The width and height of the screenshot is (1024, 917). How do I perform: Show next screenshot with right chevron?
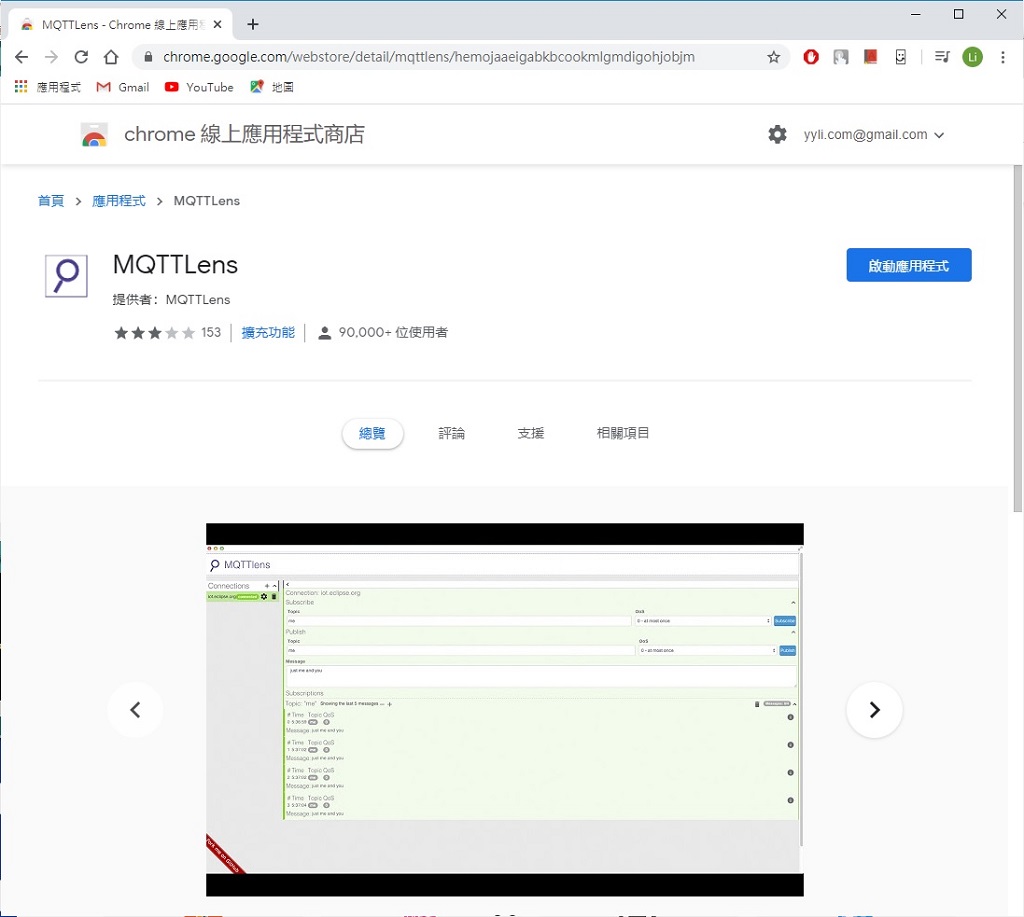[874, 710]
